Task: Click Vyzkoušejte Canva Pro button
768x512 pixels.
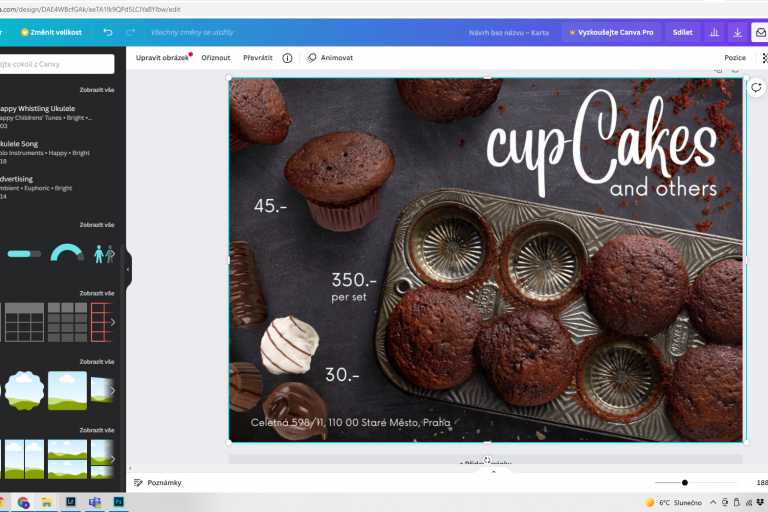Action: 611,32
